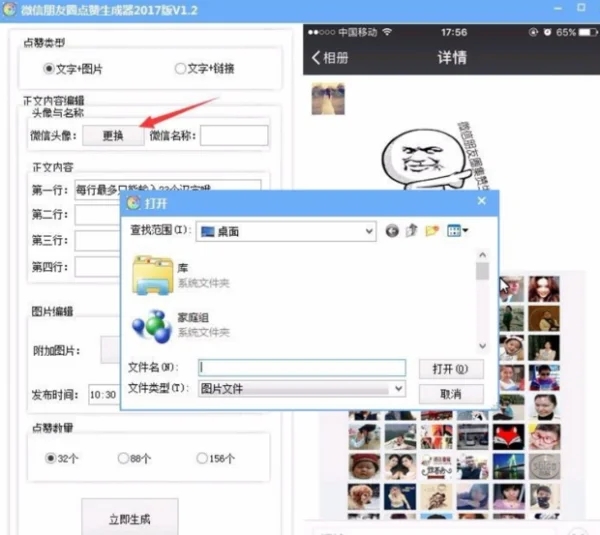Select the 库 system folder item
Image resolution: width=600 pixels, height=535 pixels.
point(181,275)
